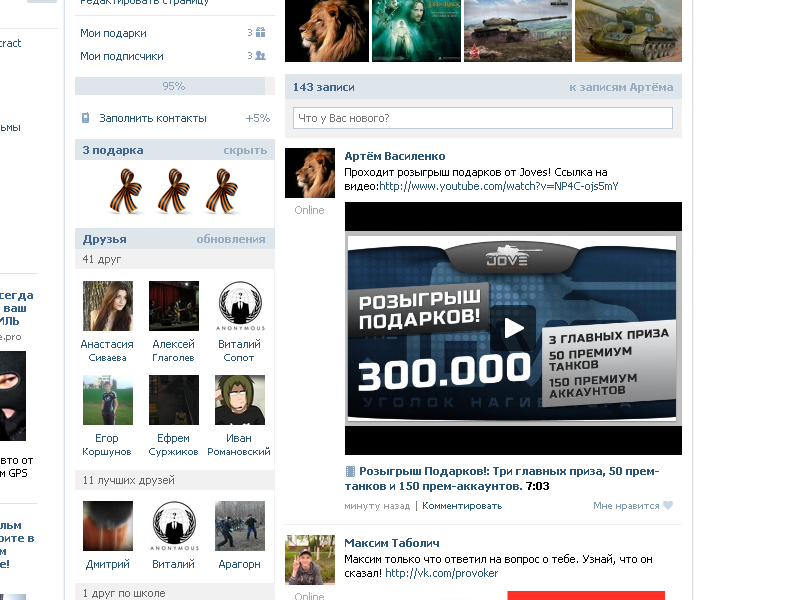Click the минуту назад timestamp
The width and height of the screenshot is (800, 600).
[x=377, y=506]
